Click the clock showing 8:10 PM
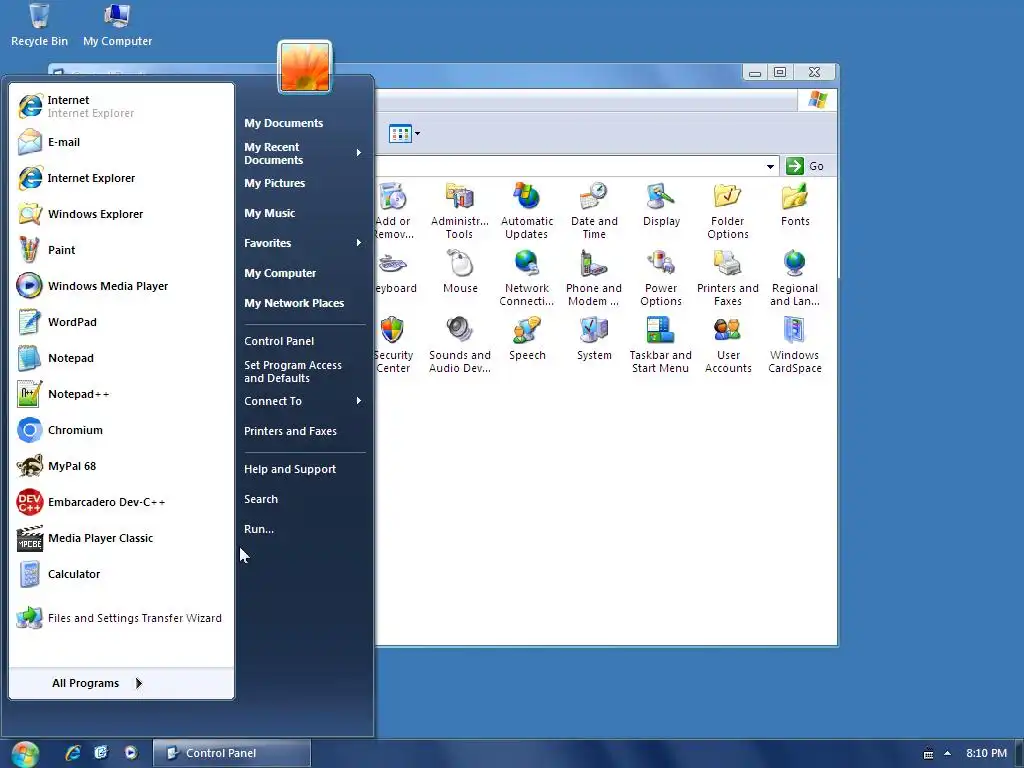This screenshot has width=1024, height=768. (x=986, y=753)
